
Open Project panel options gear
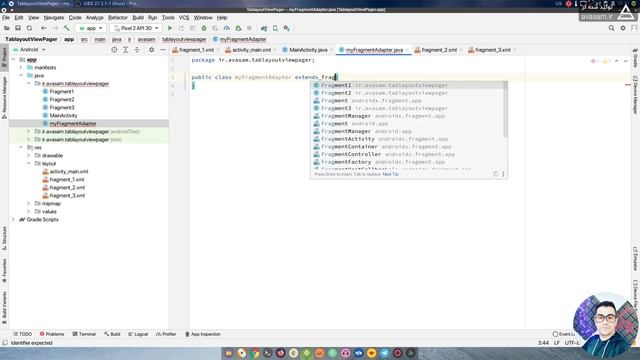click(151, 50)
